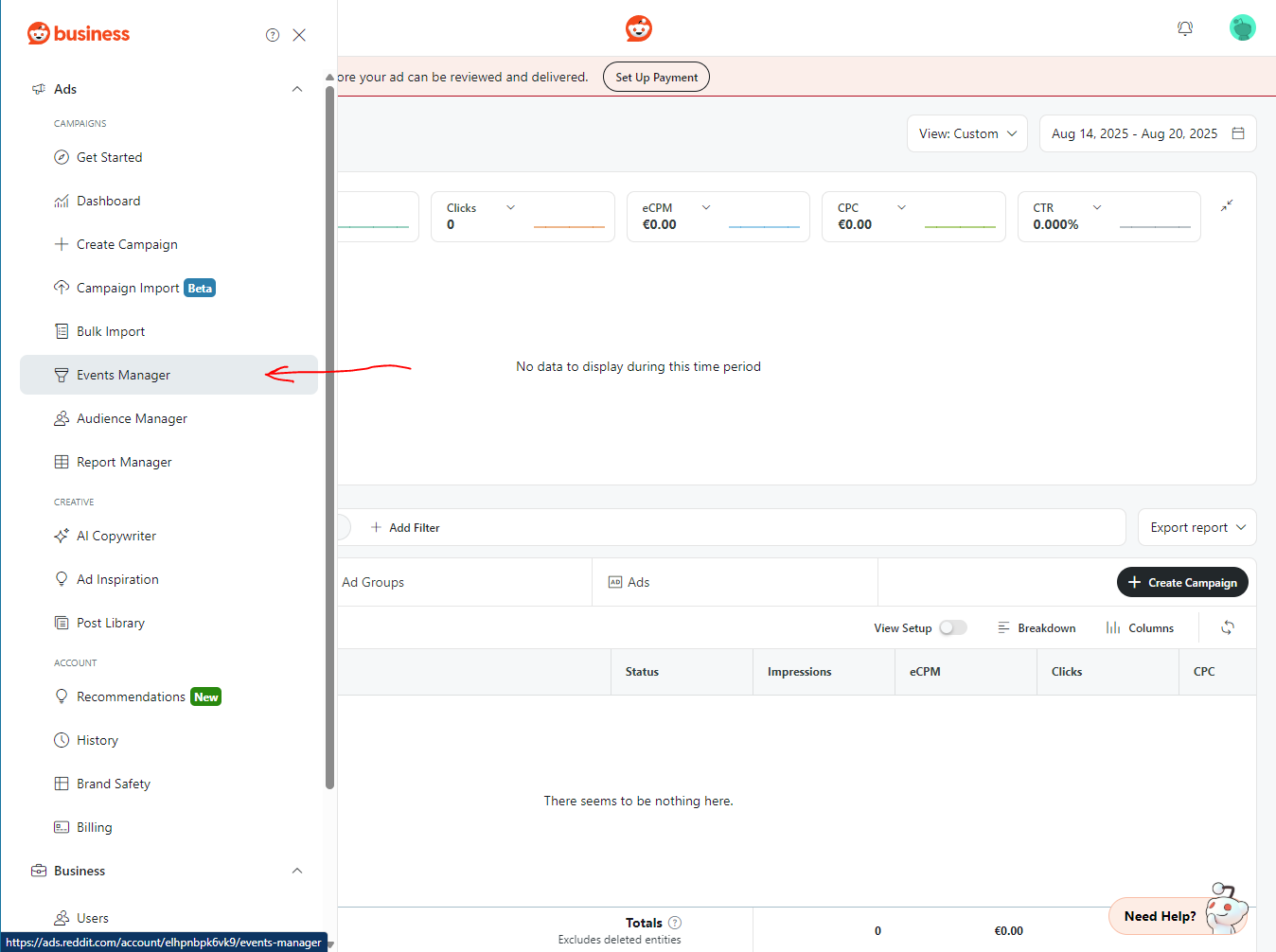Click the Totals info icon
The width and height of the screenshot is (1276, 952).
[675, 923]
